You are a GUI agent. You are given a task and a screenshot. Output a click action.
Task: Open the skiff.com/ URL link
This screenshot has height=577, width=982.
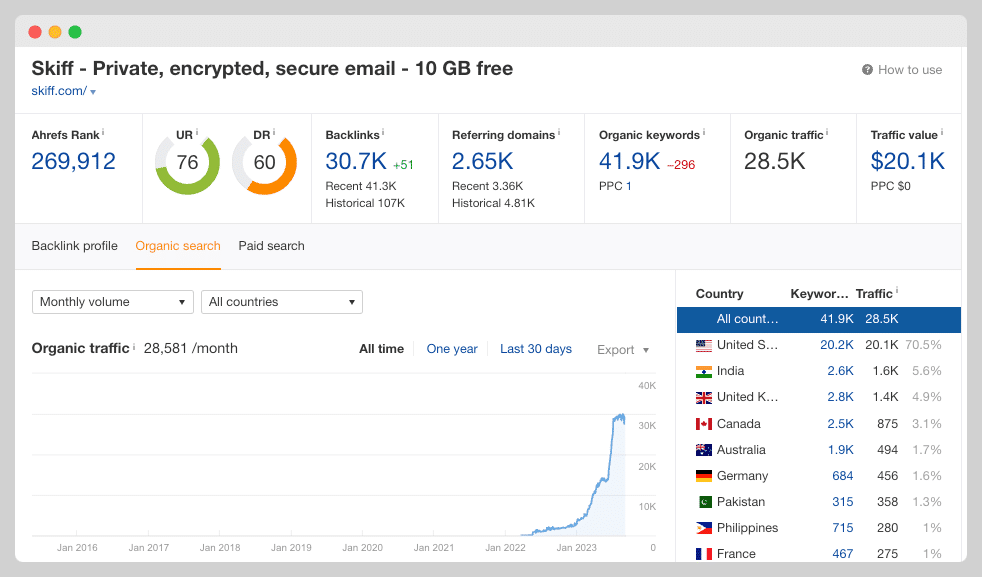(59, 91)
